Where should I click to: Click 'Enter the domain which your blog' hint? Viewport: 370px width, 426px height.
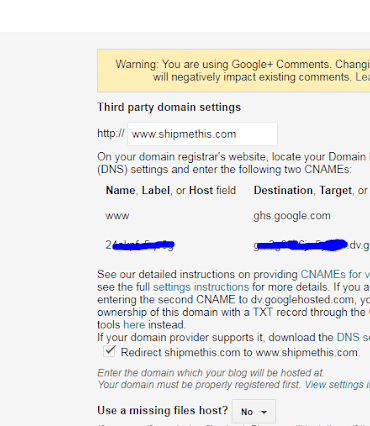[x=211, y=372]
